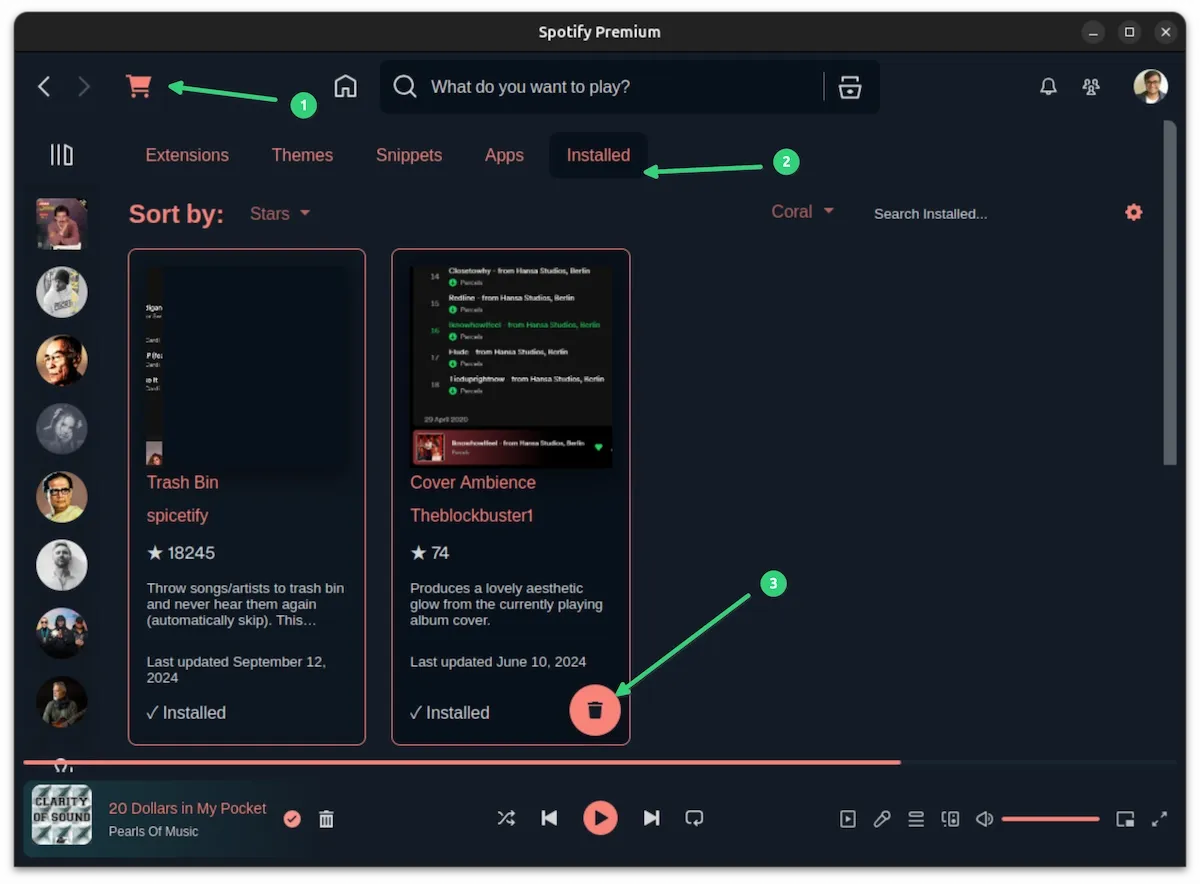This screenshot has width=1200, height=884.
Task: Open the lyrics microphone icon
Action: point(881,819)
